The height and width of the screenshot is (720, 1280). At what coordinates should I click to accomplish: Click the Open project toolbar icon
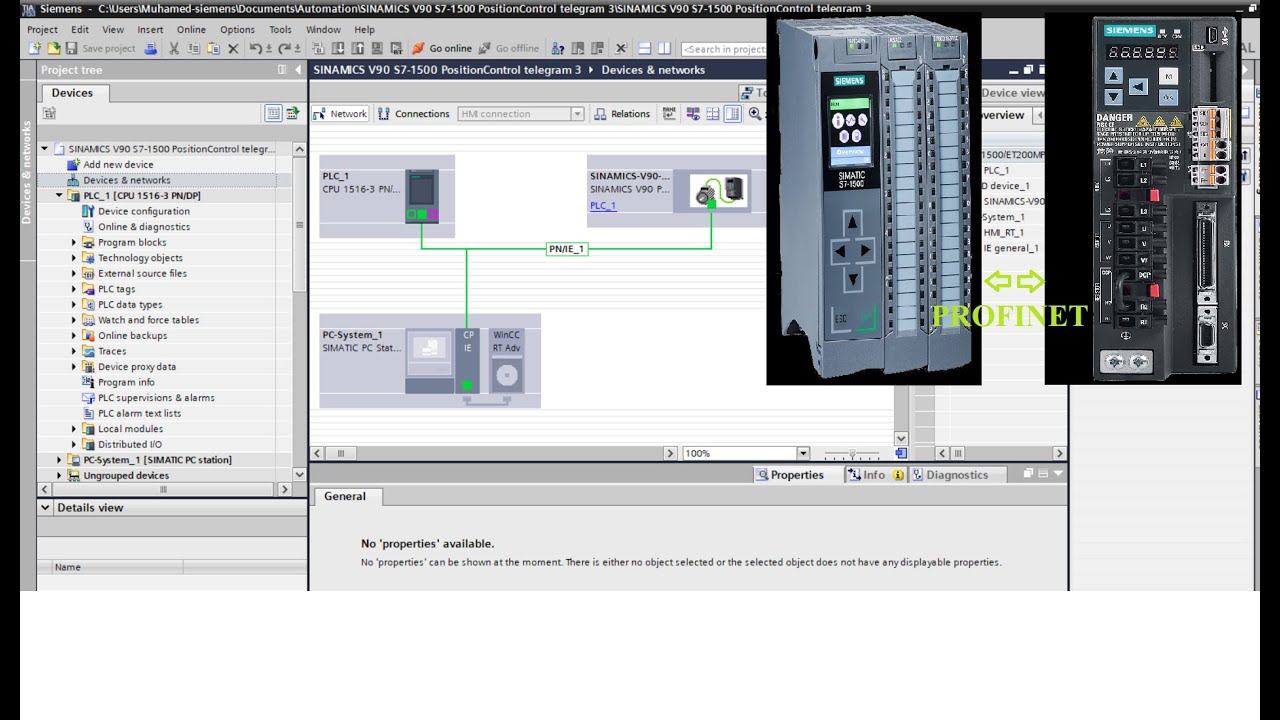pyautogui.click(x=54, y=48)
